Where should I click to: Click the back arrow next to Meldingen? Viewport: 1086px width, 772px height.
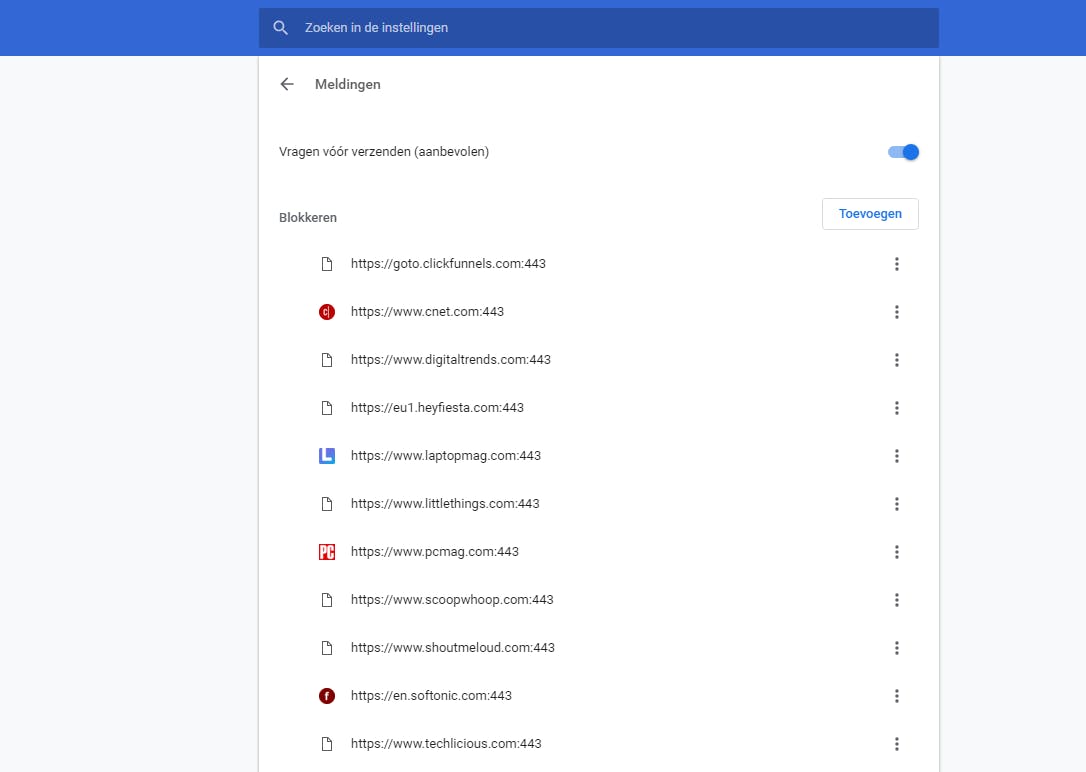click(287, 85)
